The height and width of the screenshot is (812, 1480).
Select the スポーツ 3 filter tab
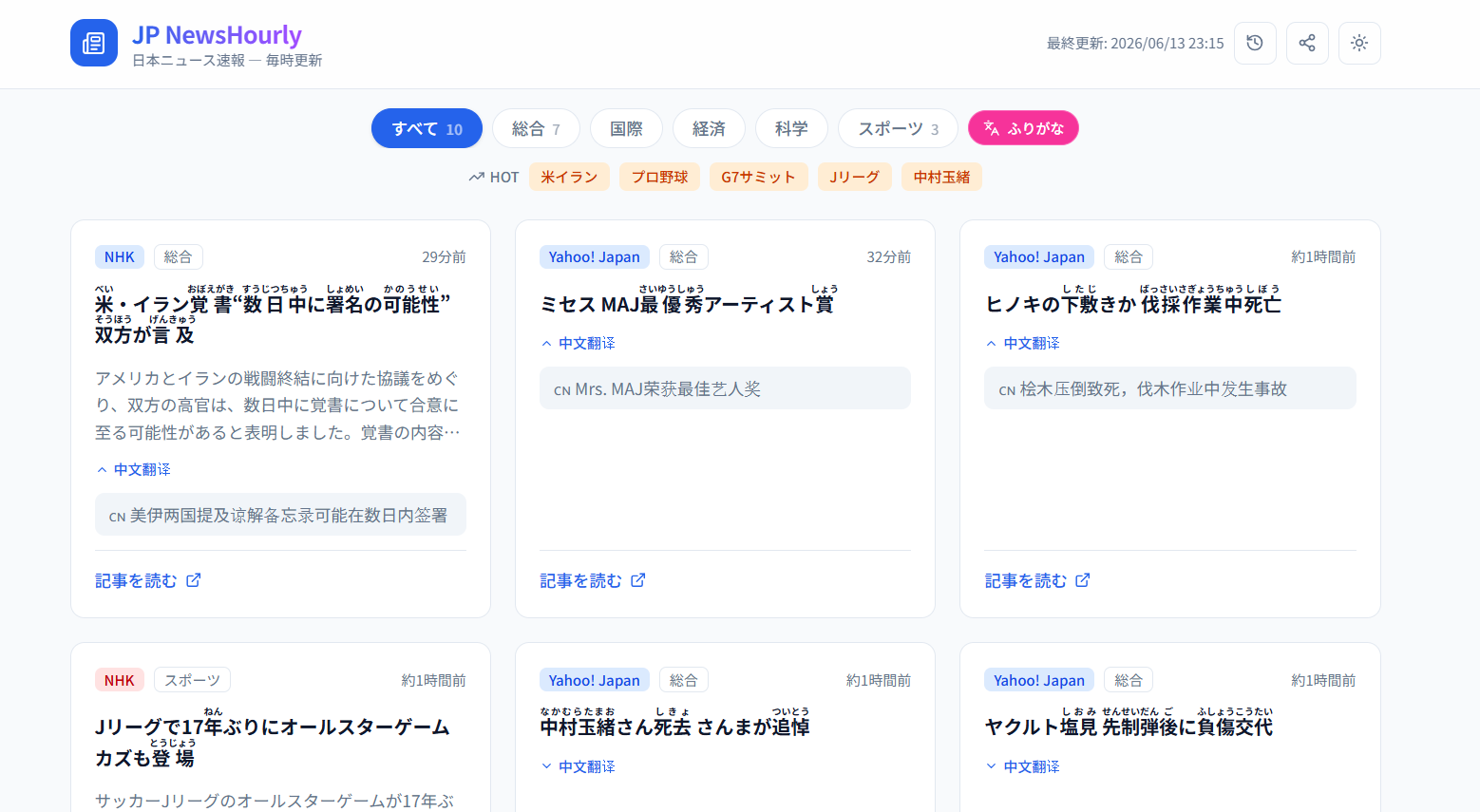[898, 128]
